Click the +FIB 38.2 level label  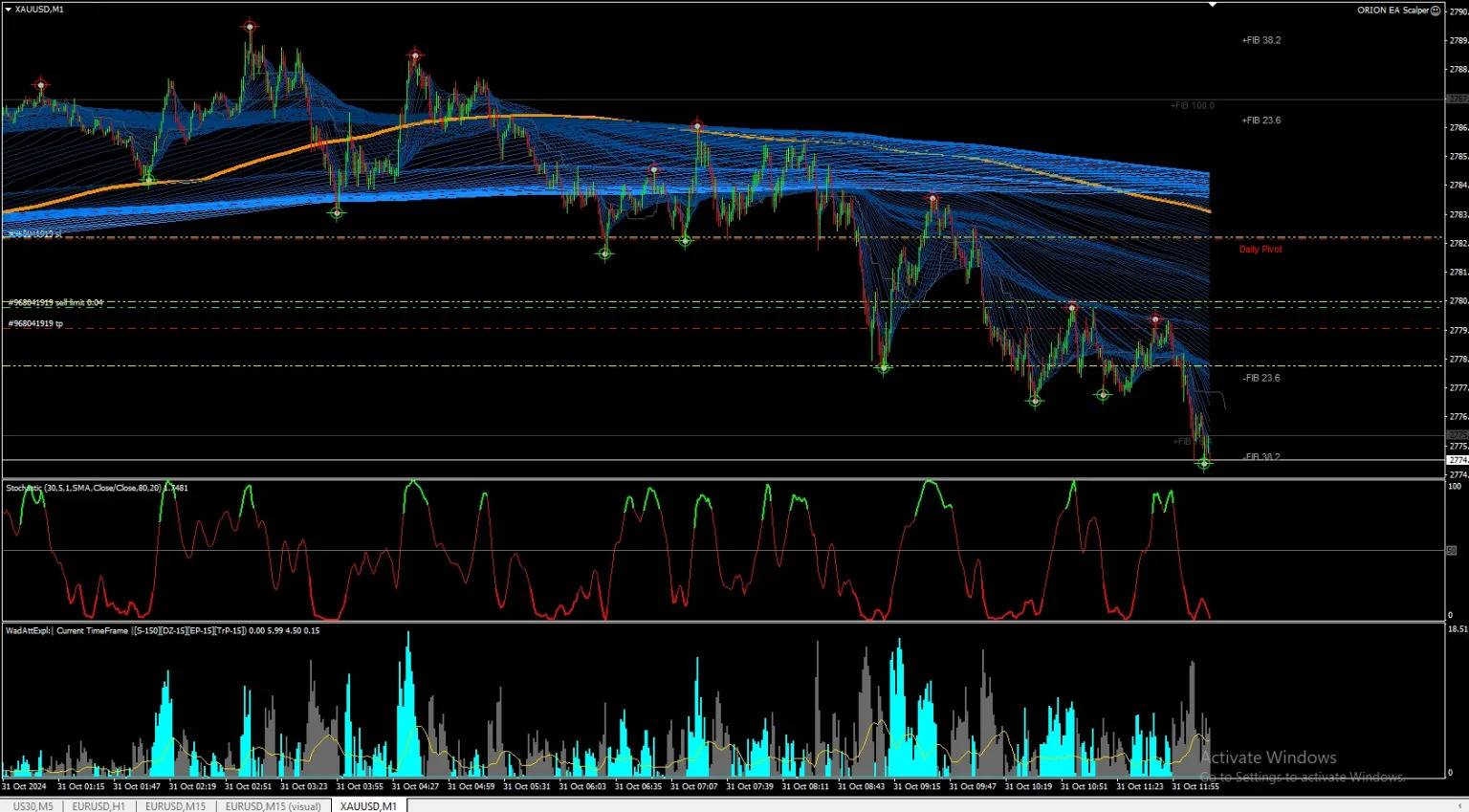pyautogui.click(x=1261, y=40)
